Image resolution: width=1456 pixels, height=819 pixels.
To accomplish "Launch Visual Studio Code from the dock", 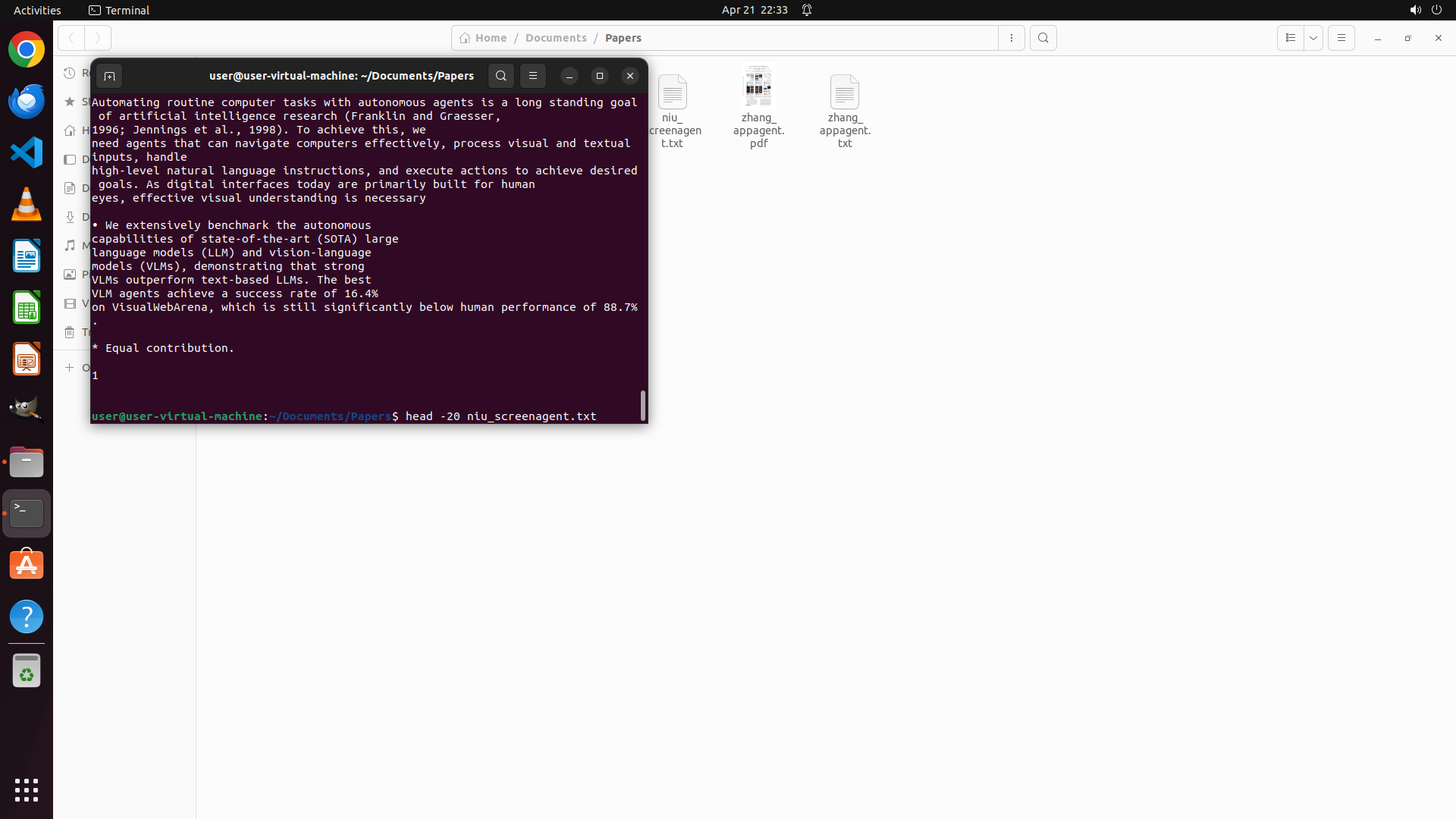I will pyautogui.click(x=27, y=152).
